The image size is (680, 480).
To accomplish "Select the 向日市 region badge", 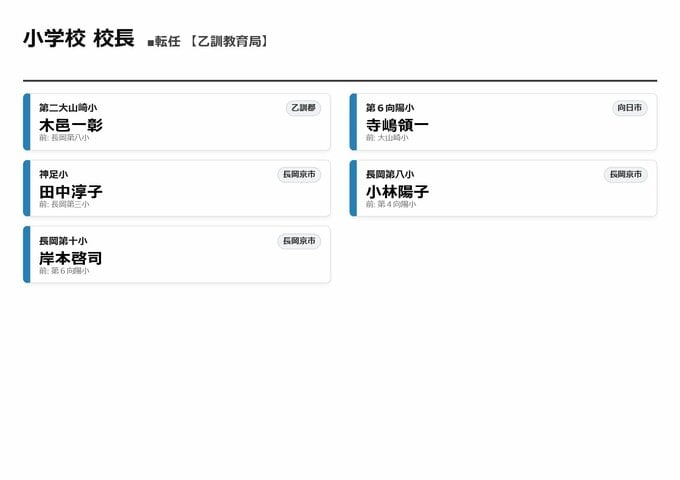I will [630, 108].
